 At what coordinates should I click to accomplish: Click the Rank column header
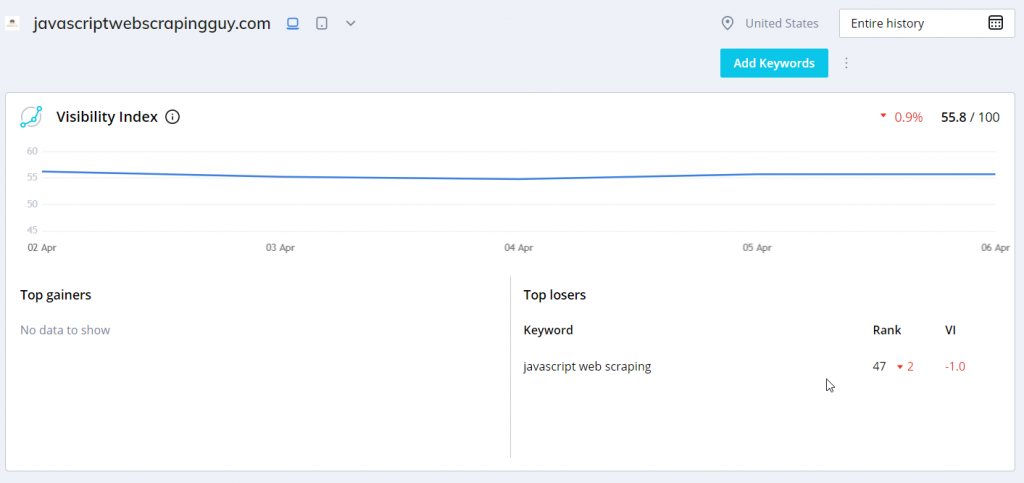click(887, 330)
